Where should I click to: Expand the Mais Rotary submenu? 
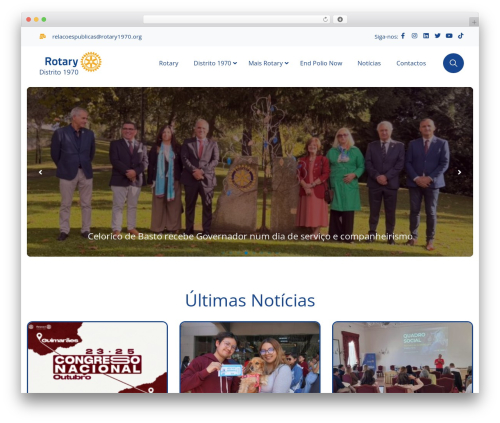pos(268,63)
